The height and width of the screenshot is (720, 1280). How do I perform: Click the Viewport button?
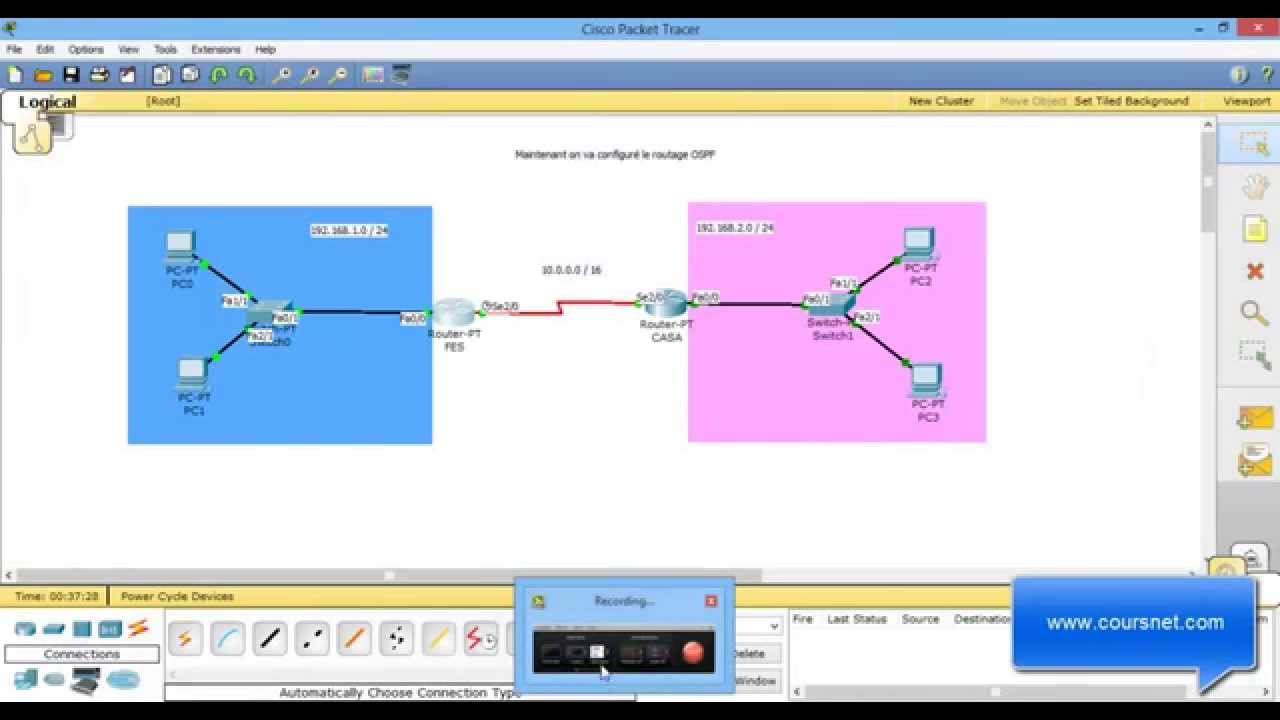[x=1246, y=101]
